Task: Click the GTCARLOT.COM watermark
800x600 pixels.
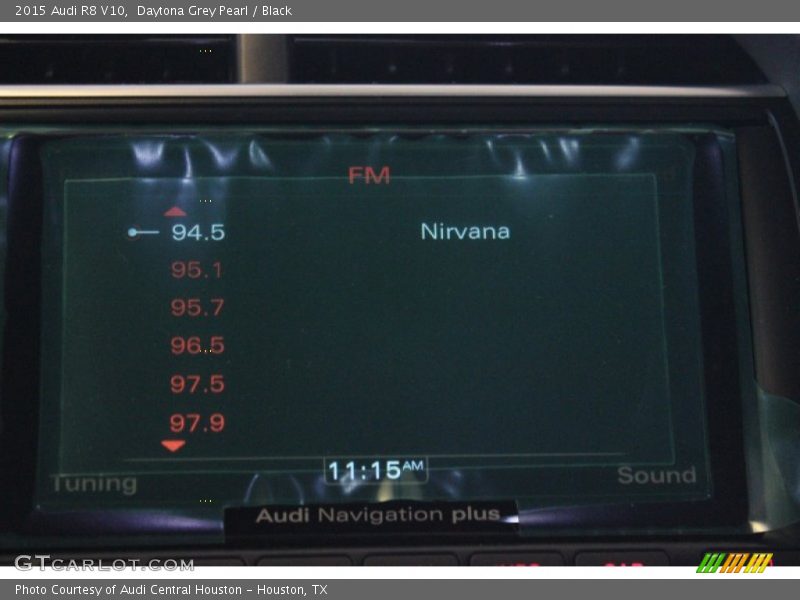Action: (104, 563)
